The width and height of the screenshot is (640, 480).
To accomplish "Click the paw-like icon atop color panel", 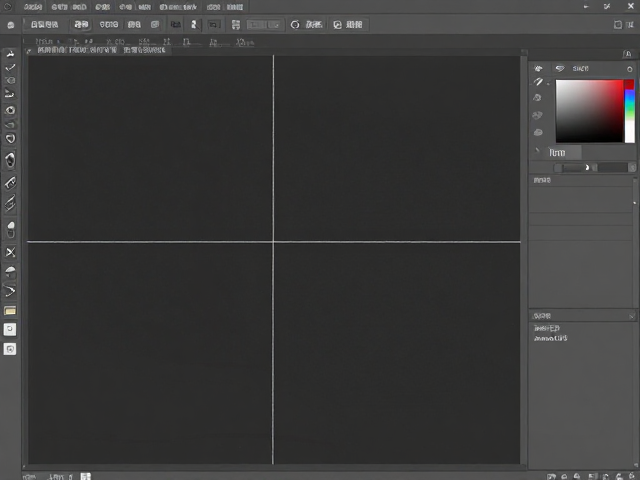I will coord(538,68).
